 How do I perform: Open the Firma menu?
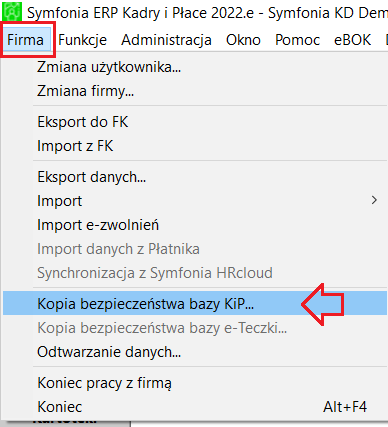coord(26,40)
